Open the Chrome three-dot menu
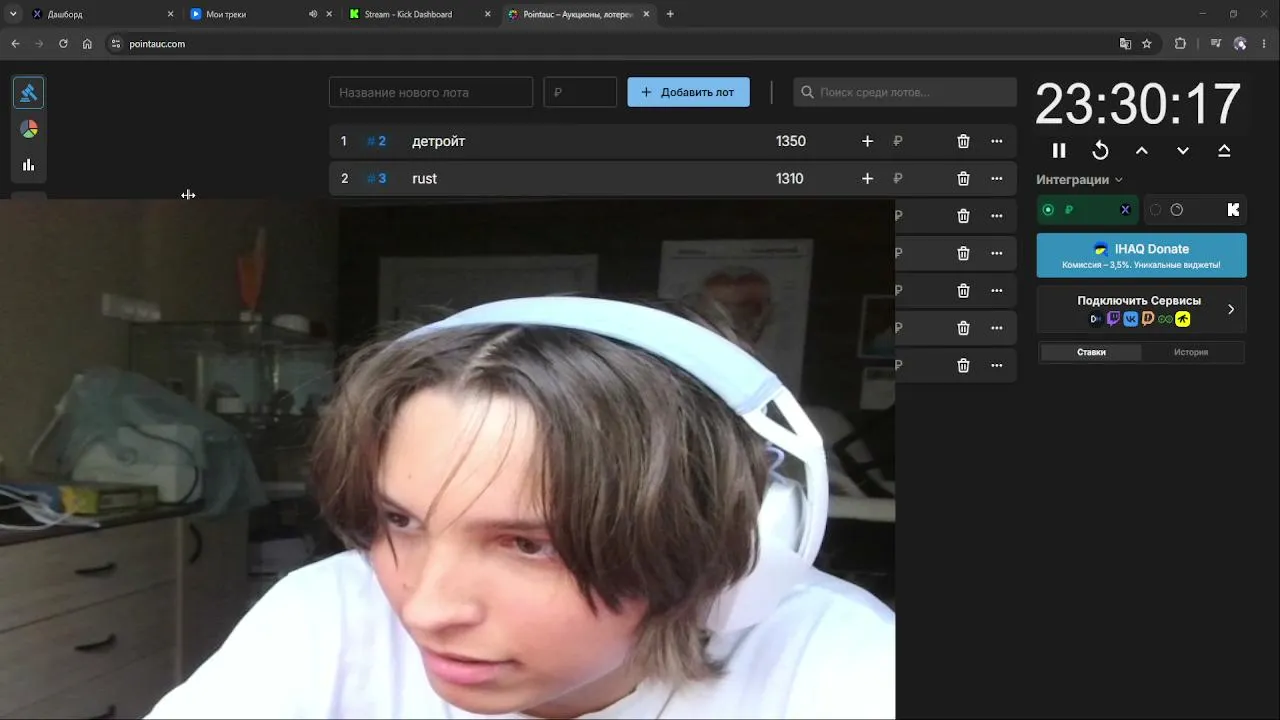The image size is (1280, 720). (1265, 44)
